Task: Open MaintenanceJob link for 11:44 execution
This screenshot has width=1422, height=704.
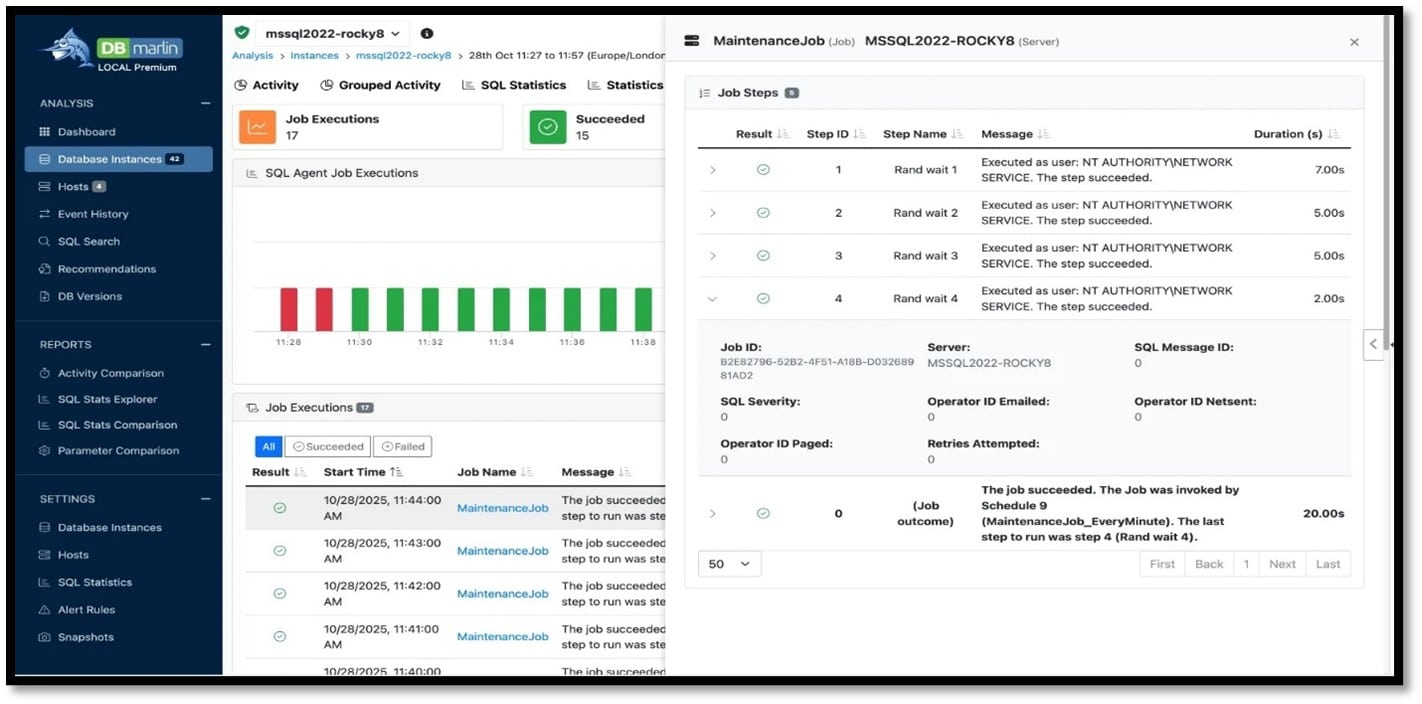Action: pos(502,508)
